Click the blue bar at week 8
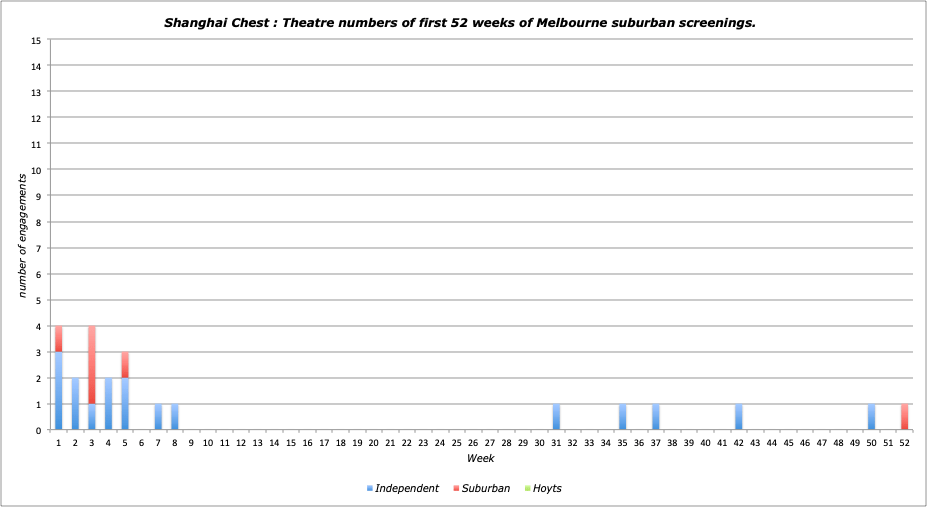 pyautogui.click(x=174, y=417)
